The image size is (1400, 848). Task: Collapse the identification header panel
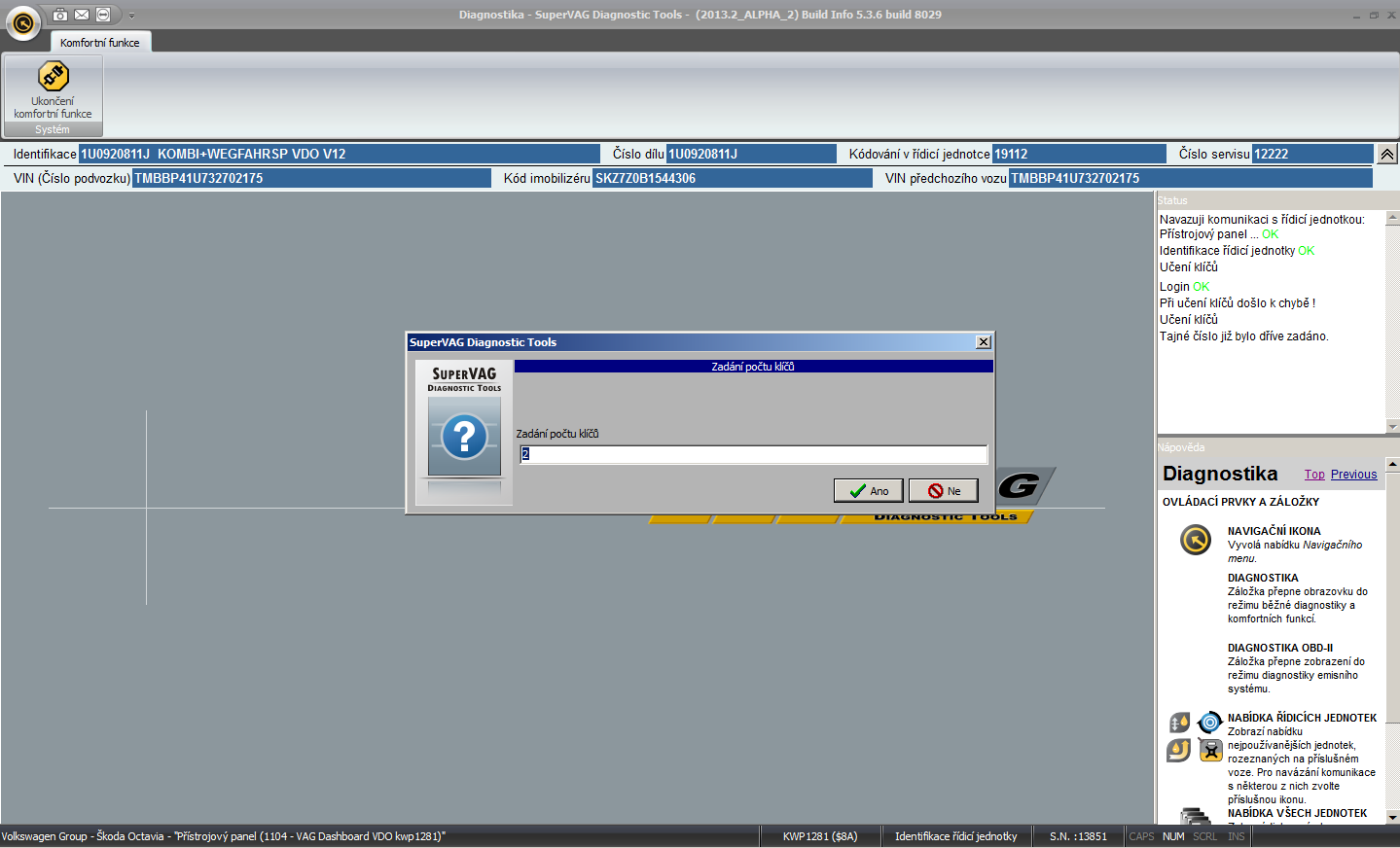tap(1387, 154)
